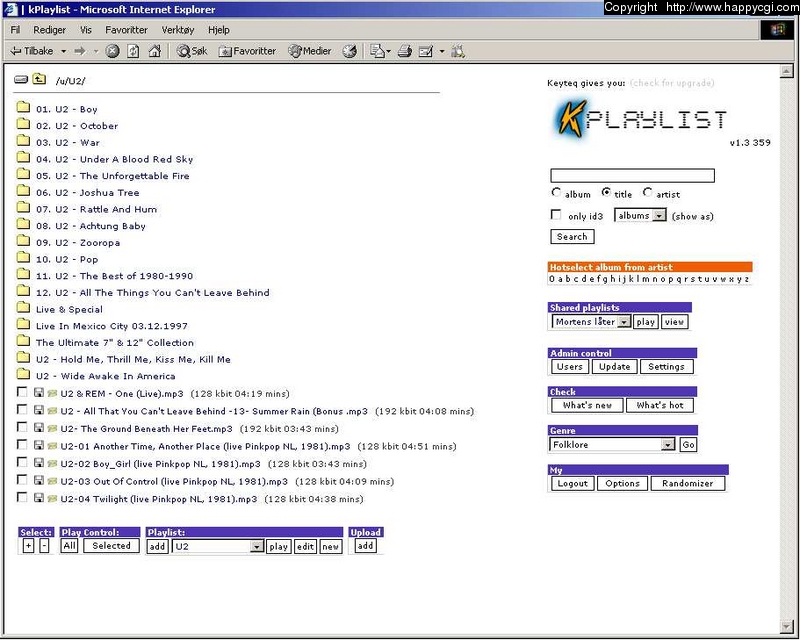The height and width of the screenshot is (640, 800).
Task: Click the Print toolbar icon
Action: click(x=405, y=51)
